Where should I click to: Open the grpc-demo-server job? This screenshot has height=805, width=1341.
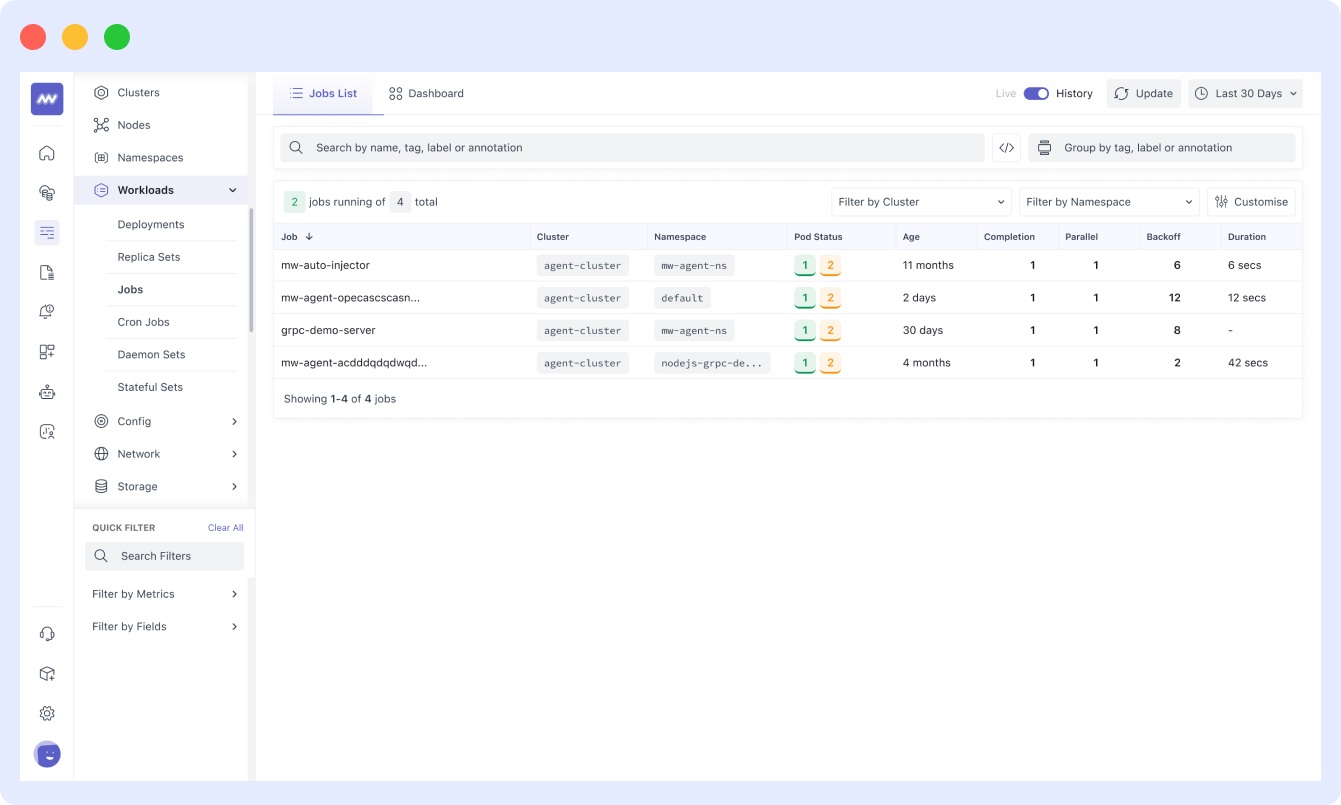pyautogui.click(x=328, y=331)
